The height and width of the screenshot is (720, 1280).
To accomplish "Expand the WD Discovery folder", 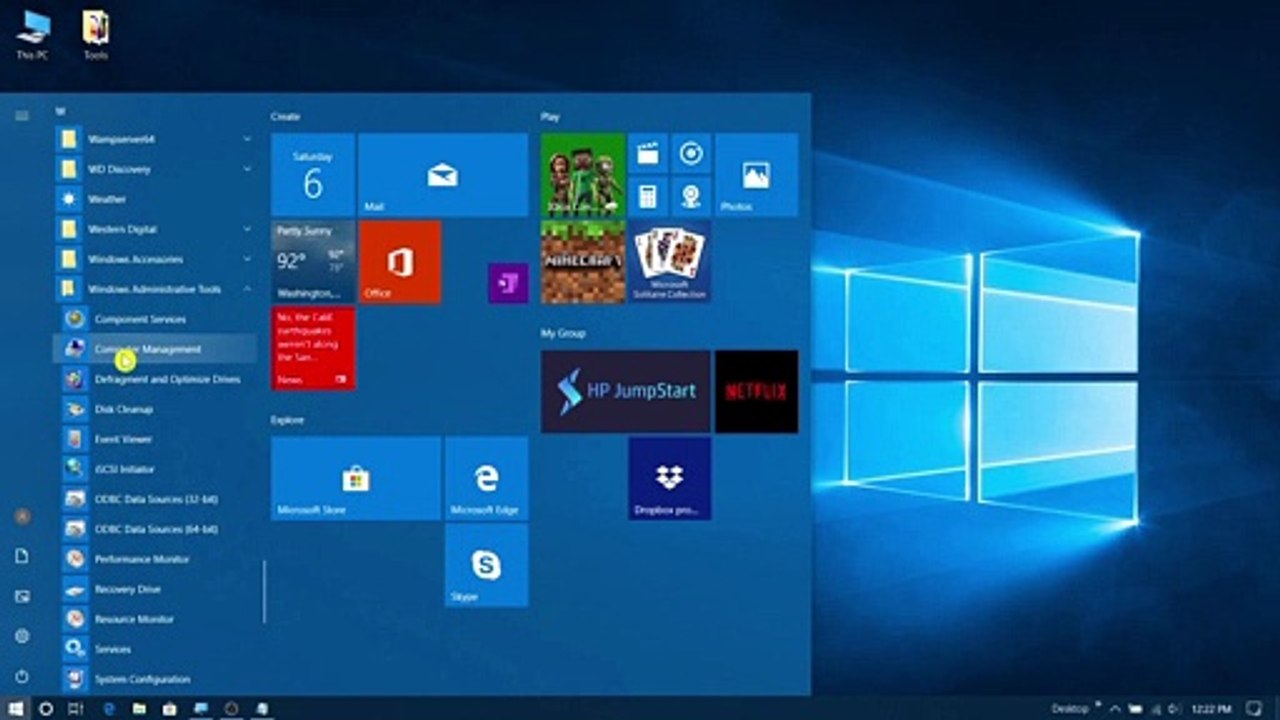I will tap(155, 169).
